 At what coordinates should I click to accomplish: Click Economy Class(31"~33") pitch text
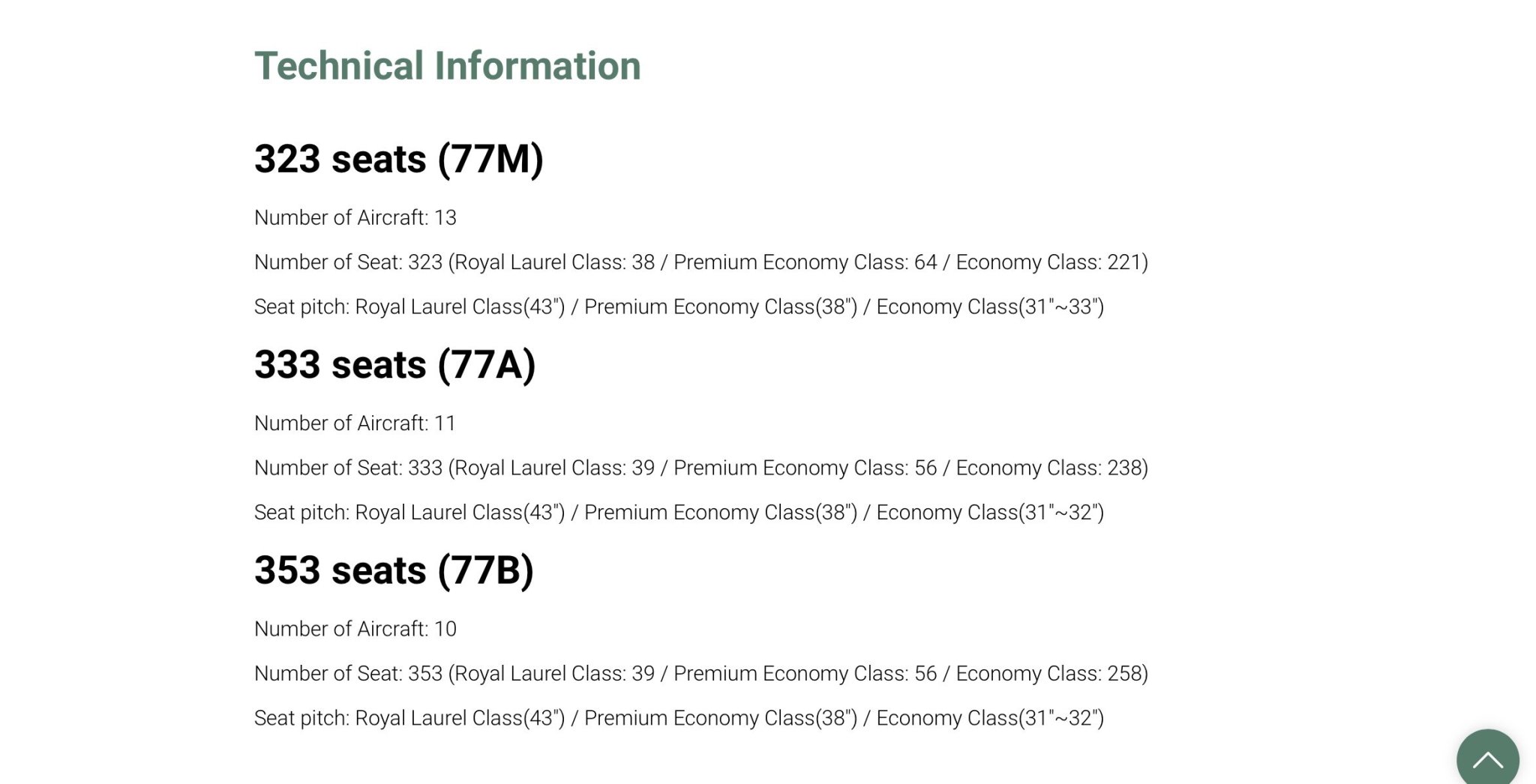[x=990, y=307]
